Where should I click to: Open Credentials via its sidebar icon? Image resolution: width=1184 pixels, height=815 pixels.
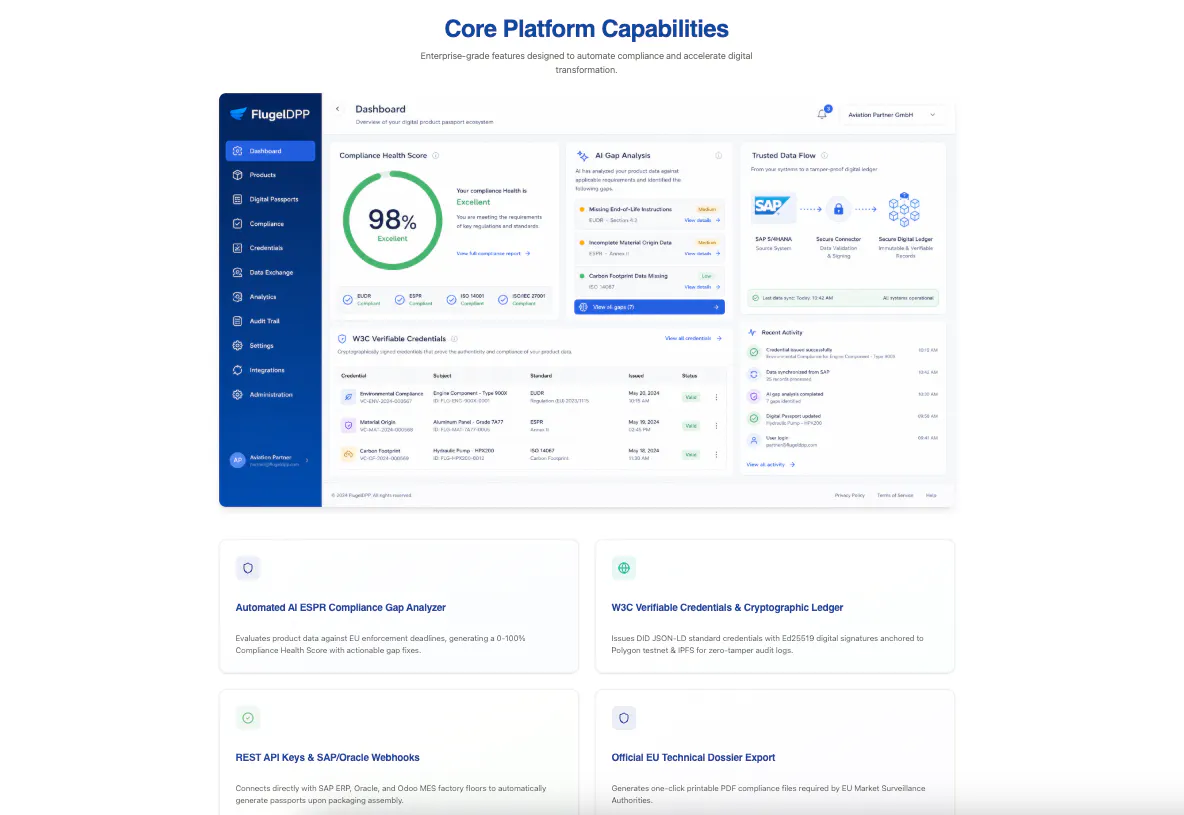(237, 248)
